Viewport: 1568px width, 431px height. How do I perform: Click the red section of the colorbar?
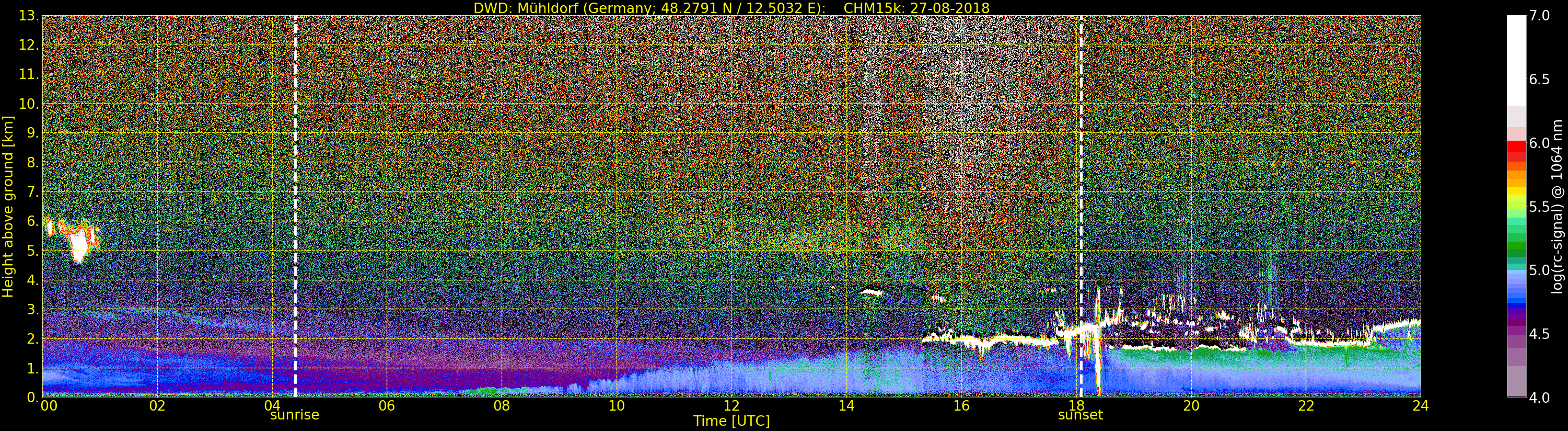pos(1516,151)
